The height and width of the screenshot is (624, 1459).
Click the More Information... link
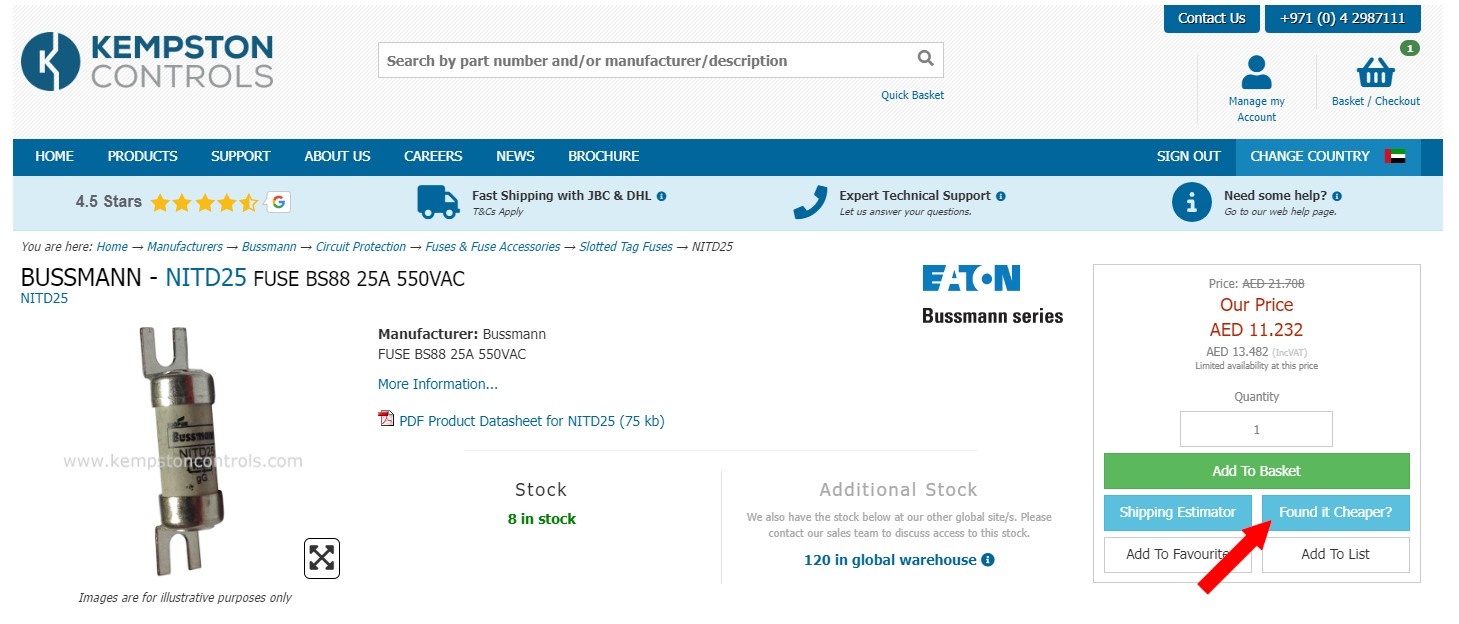point(438,384)
